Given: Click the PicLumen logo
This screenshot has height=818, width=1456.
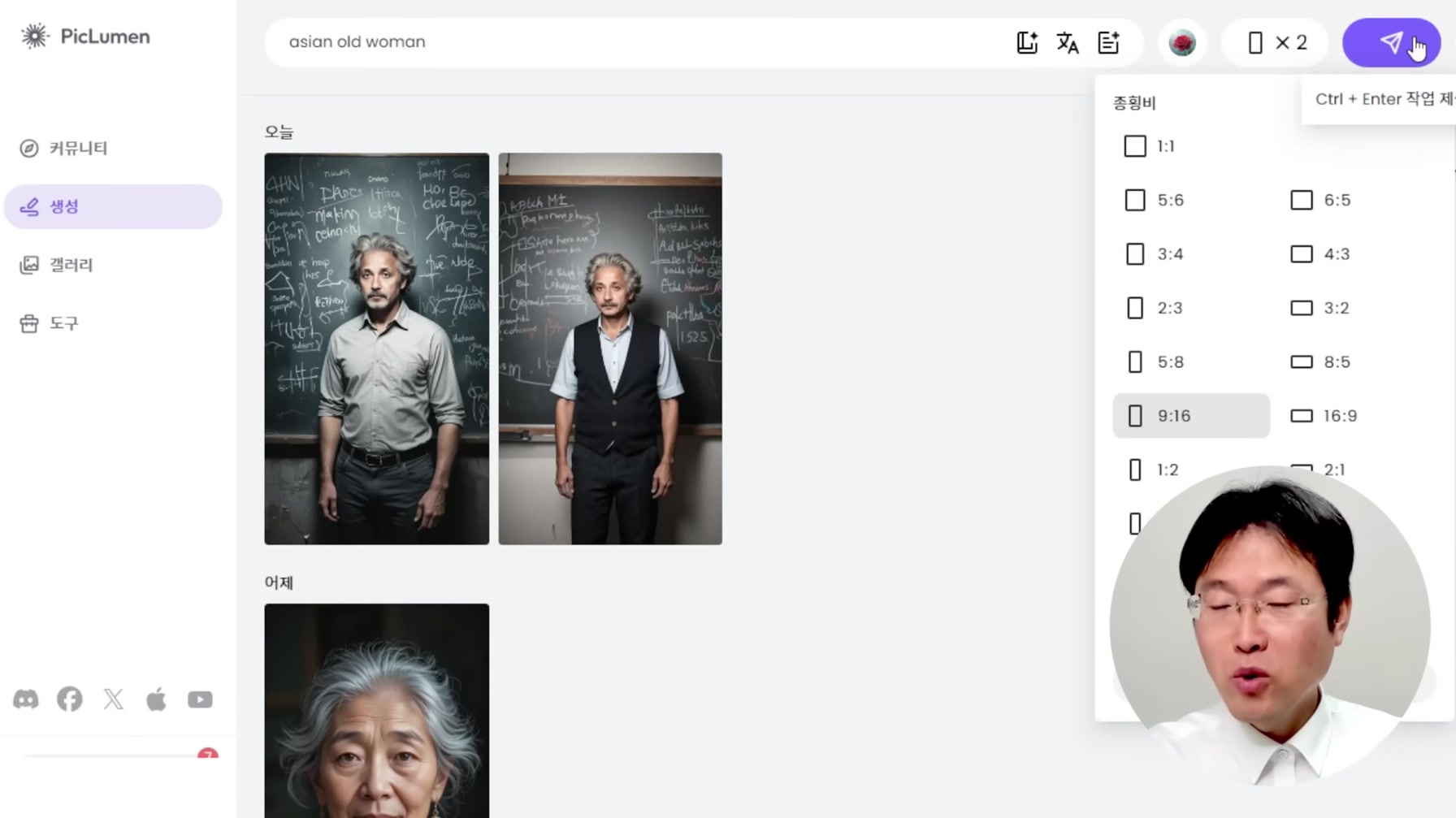Looking at the screenshot, I should (85, 37).
